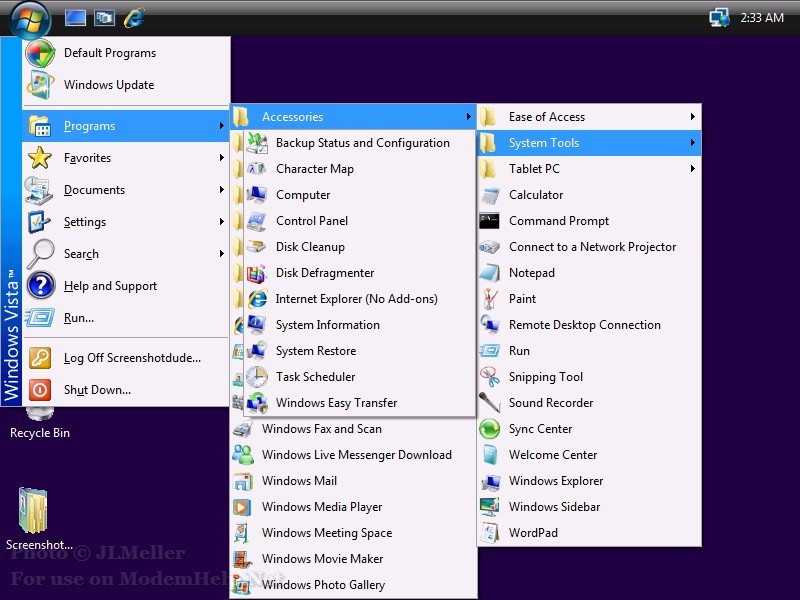The height and width of the screenshot is (600, 800).
Task: Open the Paint program icon
Action: (490, 299)
